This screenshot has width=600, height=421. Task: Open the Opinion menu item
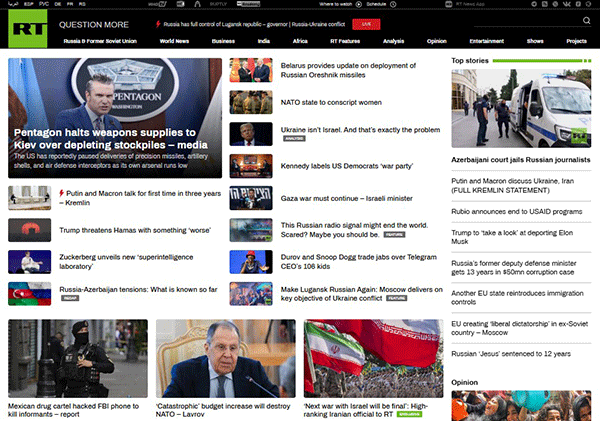pos(437,41)
